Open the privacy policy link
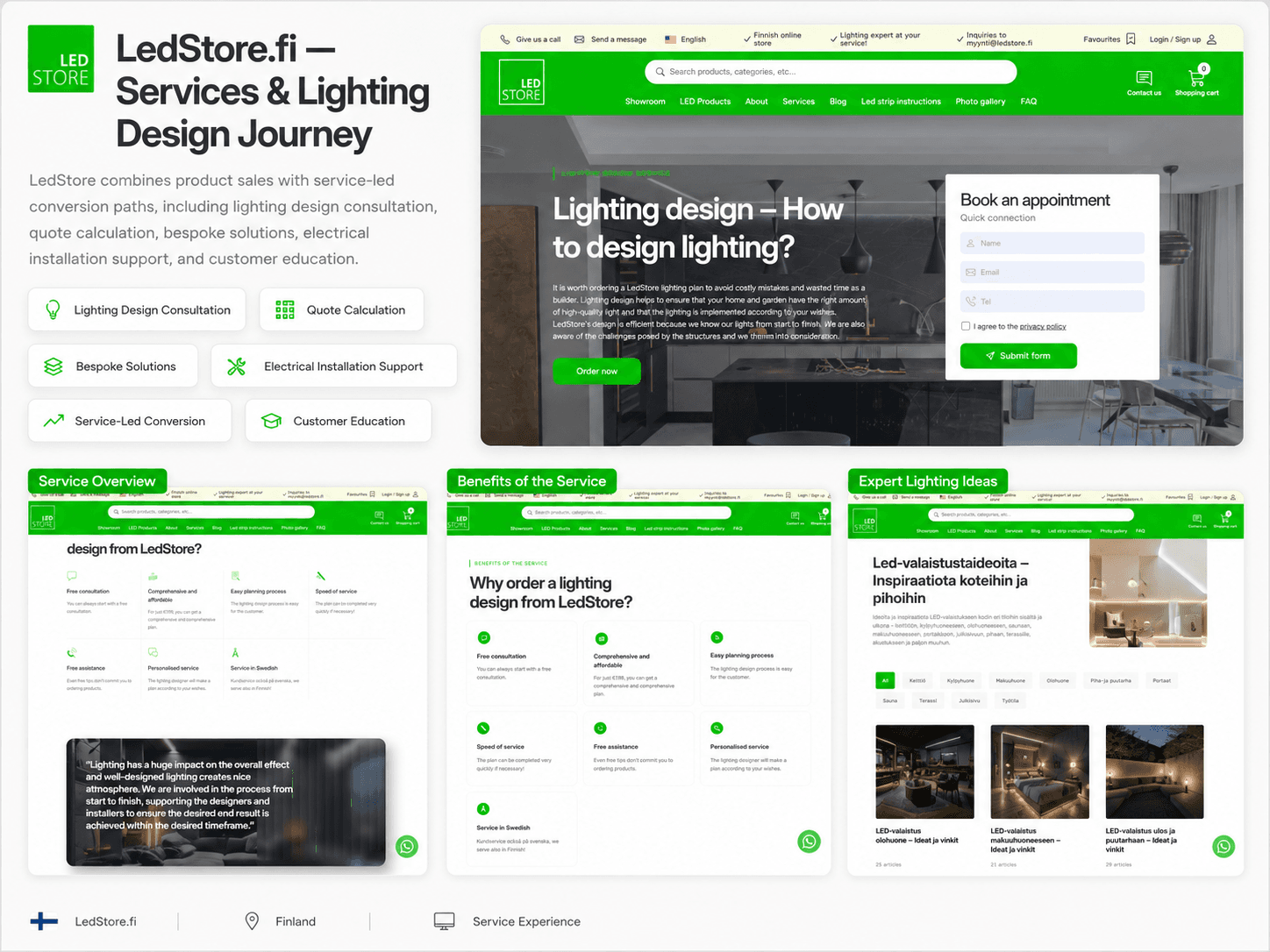Image resolution: width=1270 pixels, height=952 pixels. tap(1043, 326)
